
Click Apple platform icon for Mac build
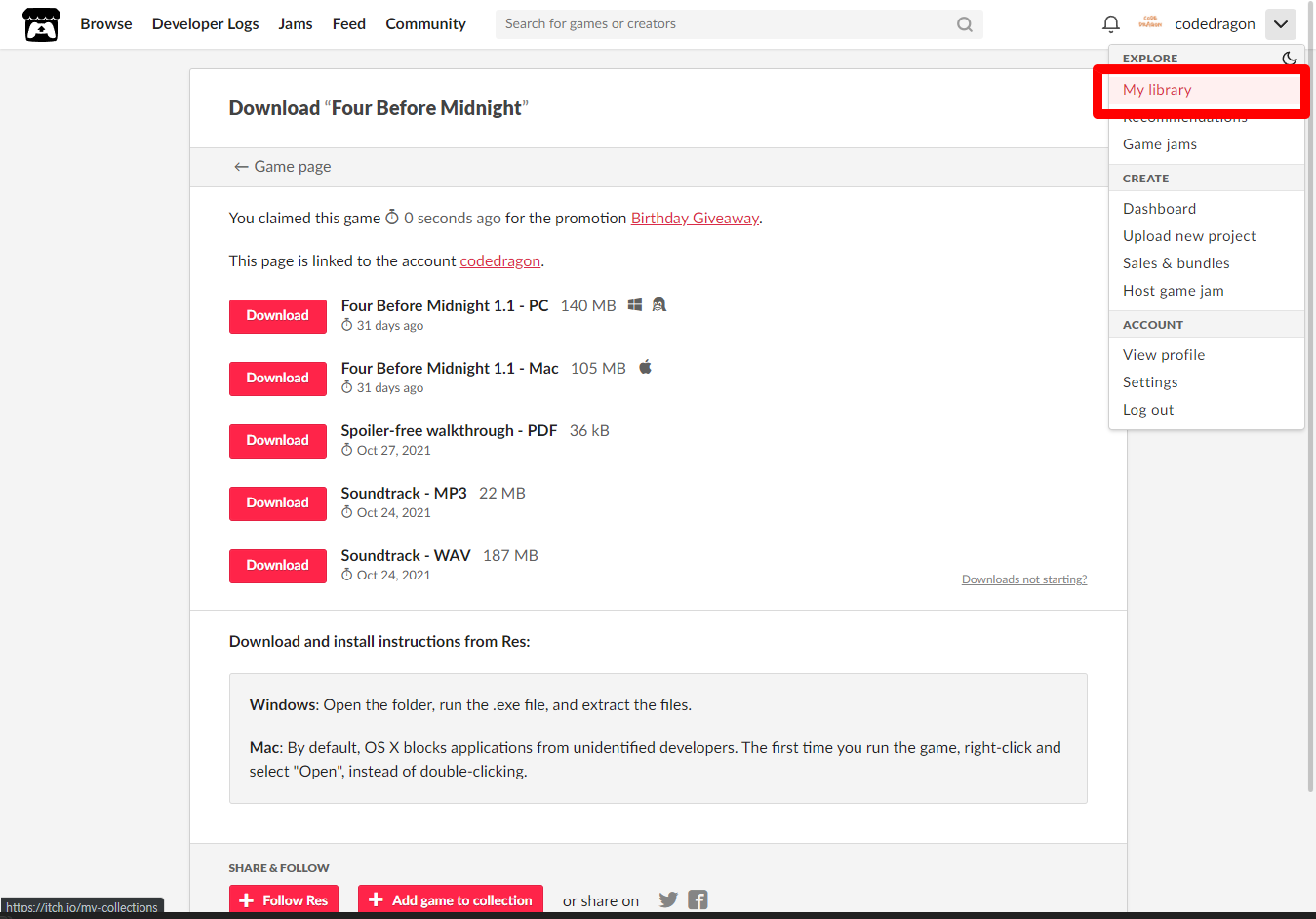pos(645,367)
